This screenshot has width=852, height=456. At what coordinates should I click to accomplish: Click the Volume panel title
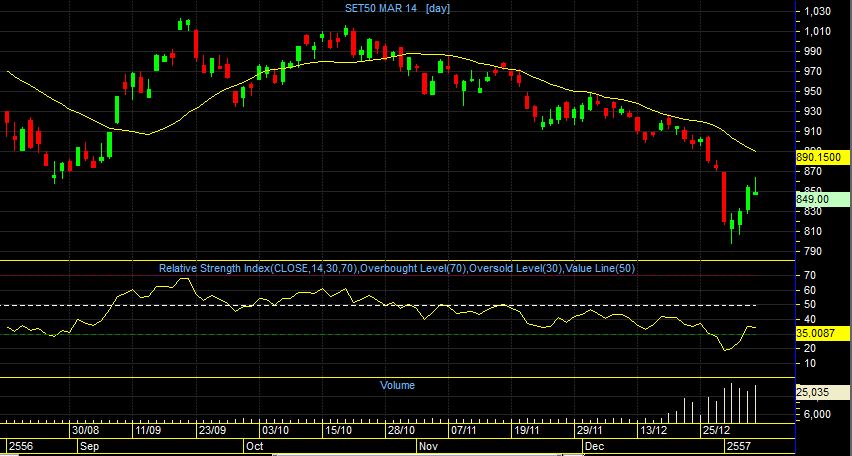click(x=397, y=385)
